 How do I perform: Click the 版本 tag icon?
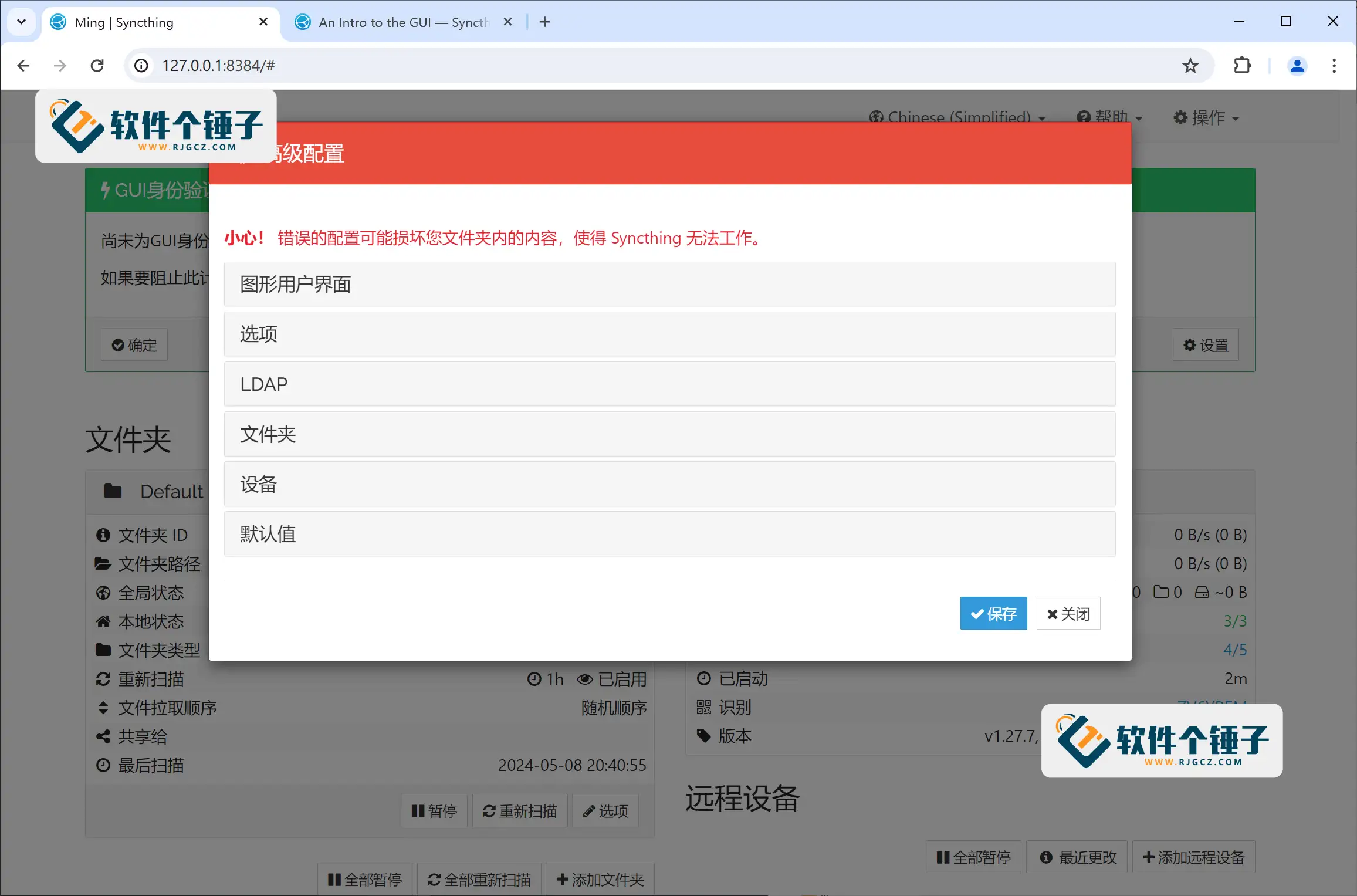704,736
